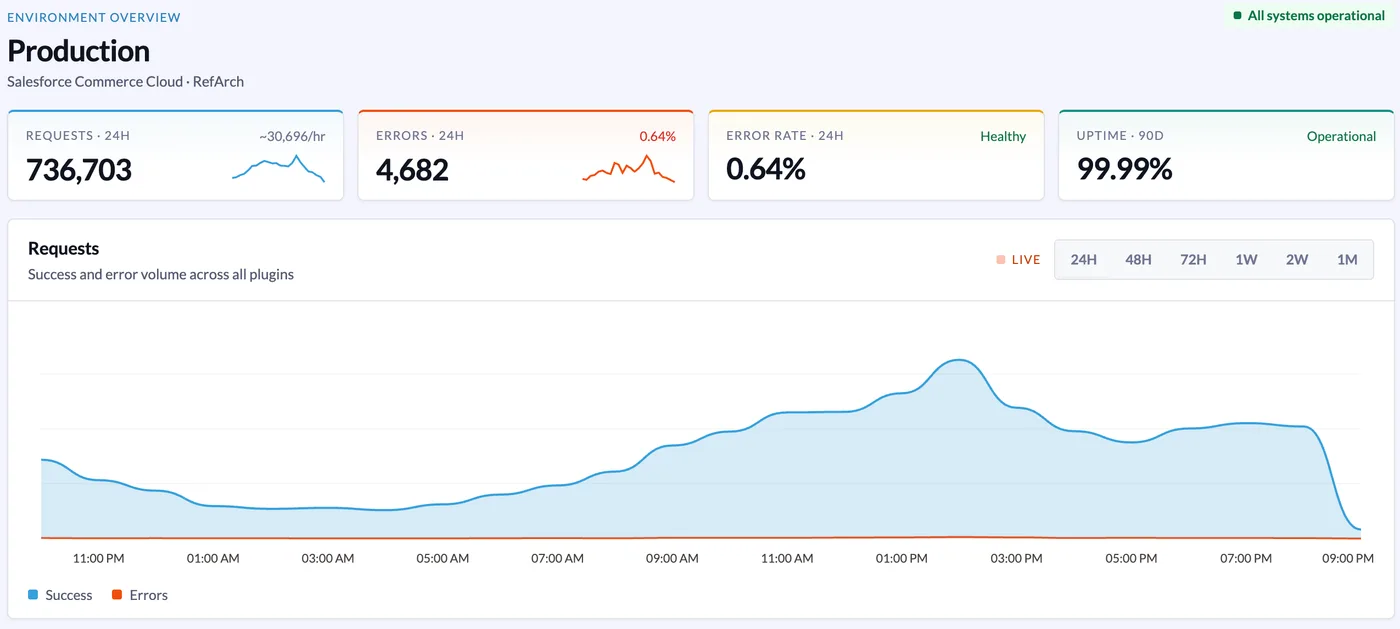1400x629 pixels.
Task: Select the 72H time range
Action: coord(1192,259)
